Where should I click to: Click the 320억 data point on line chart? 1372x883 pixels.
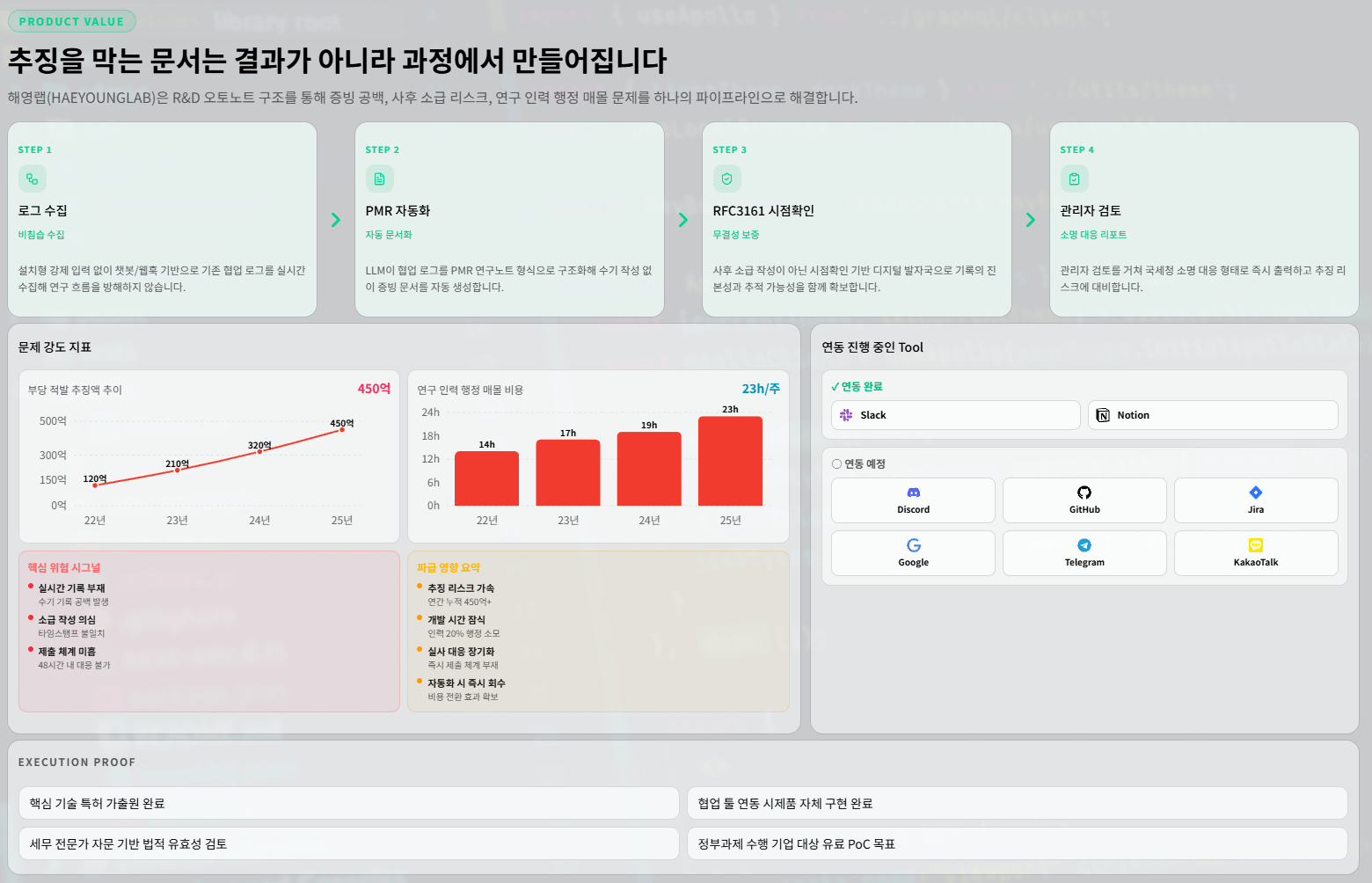[259, 451]
